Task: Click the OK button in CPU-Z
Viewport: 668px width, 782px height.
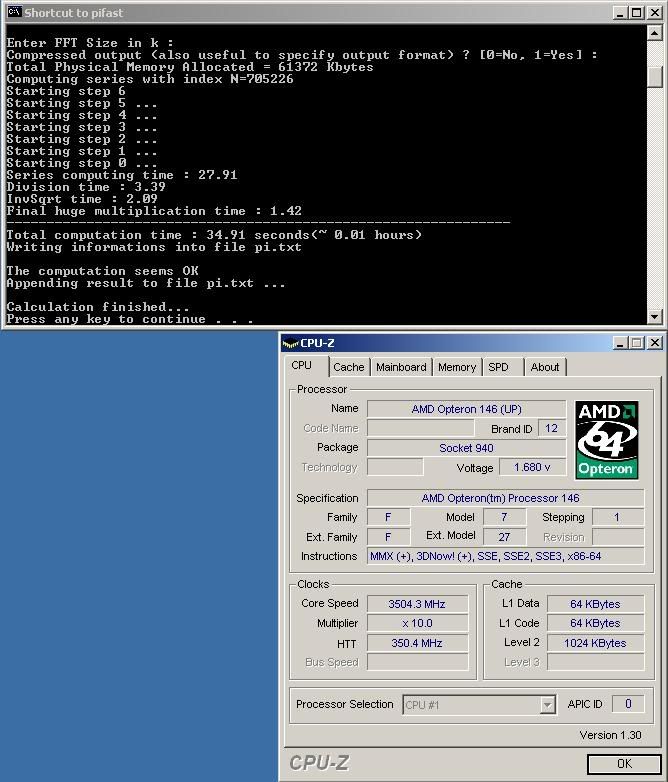Action: [624, 764]
